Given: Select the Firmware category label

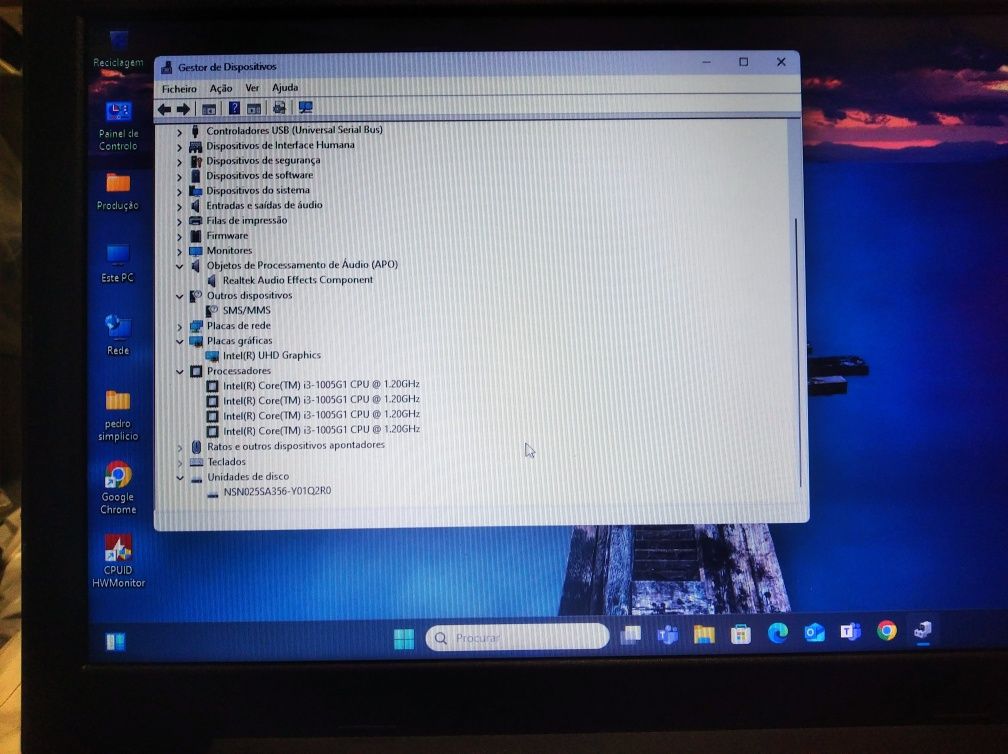Looking at the screenshot, I should point(227,236).
